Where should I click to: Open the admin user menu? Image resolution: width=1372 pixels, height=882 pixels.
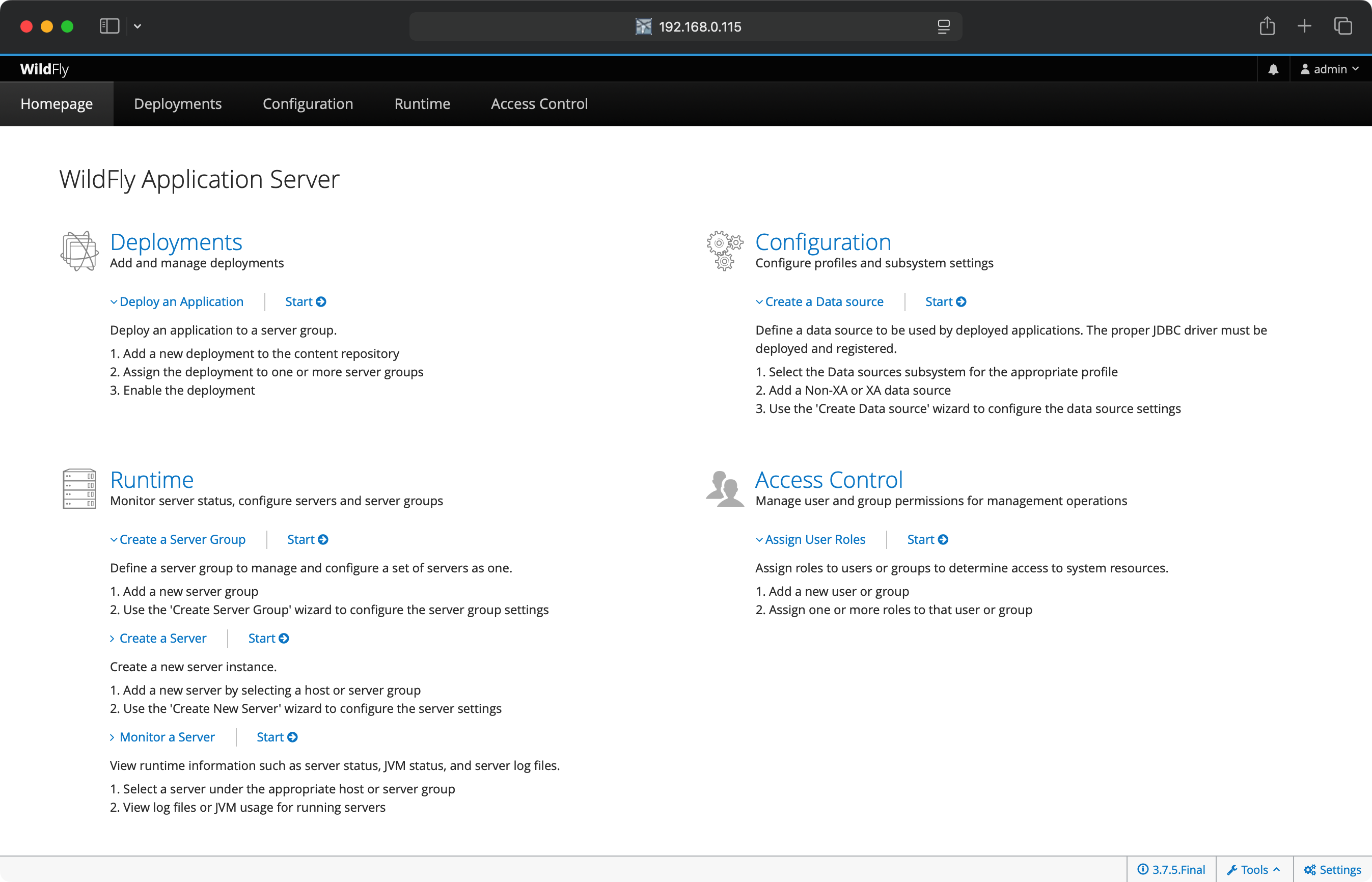tap(1329, 69)
